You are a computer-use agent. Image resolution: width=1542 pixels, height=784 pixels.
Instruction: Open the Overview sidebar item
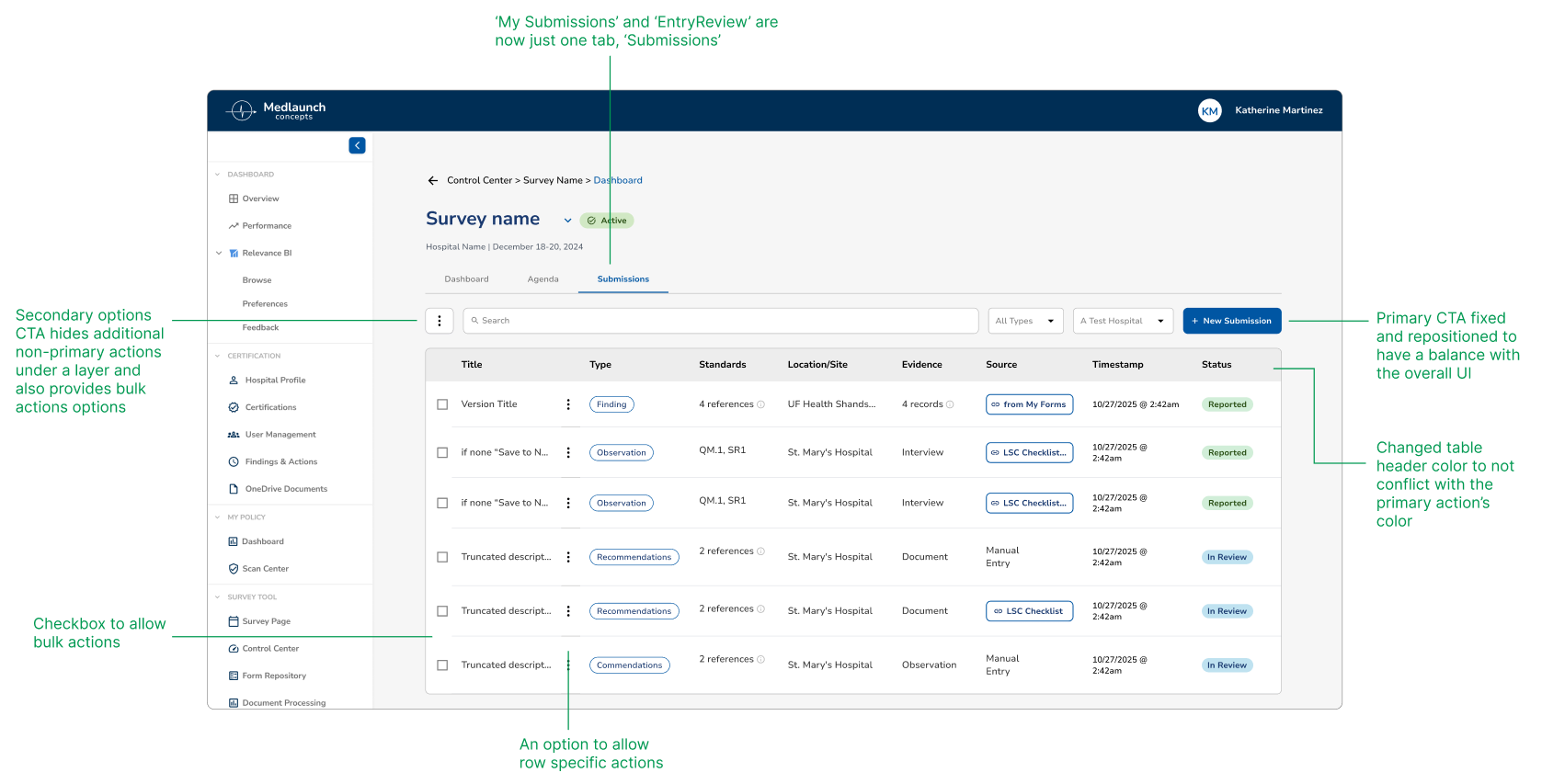click(x=254, y=199)
